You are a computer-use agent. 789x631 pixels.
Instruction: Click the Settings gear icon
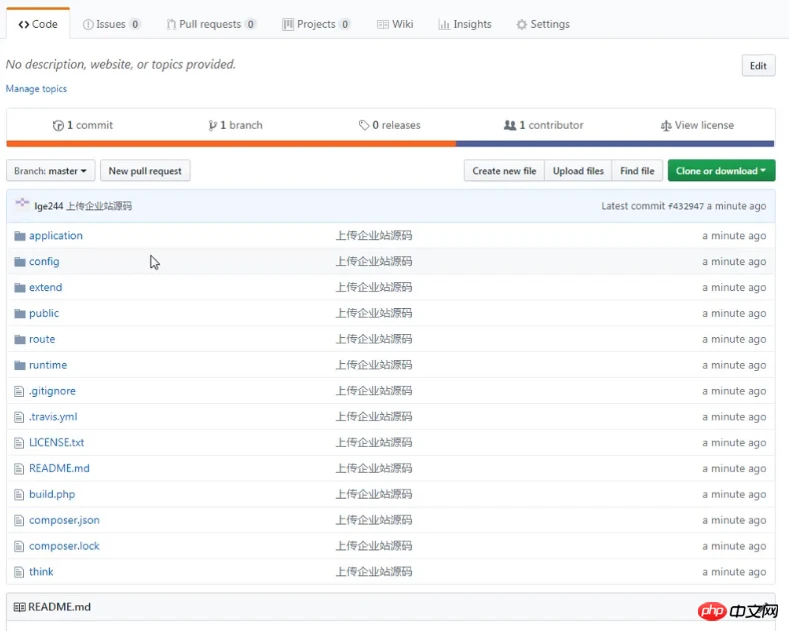point(522,25)
